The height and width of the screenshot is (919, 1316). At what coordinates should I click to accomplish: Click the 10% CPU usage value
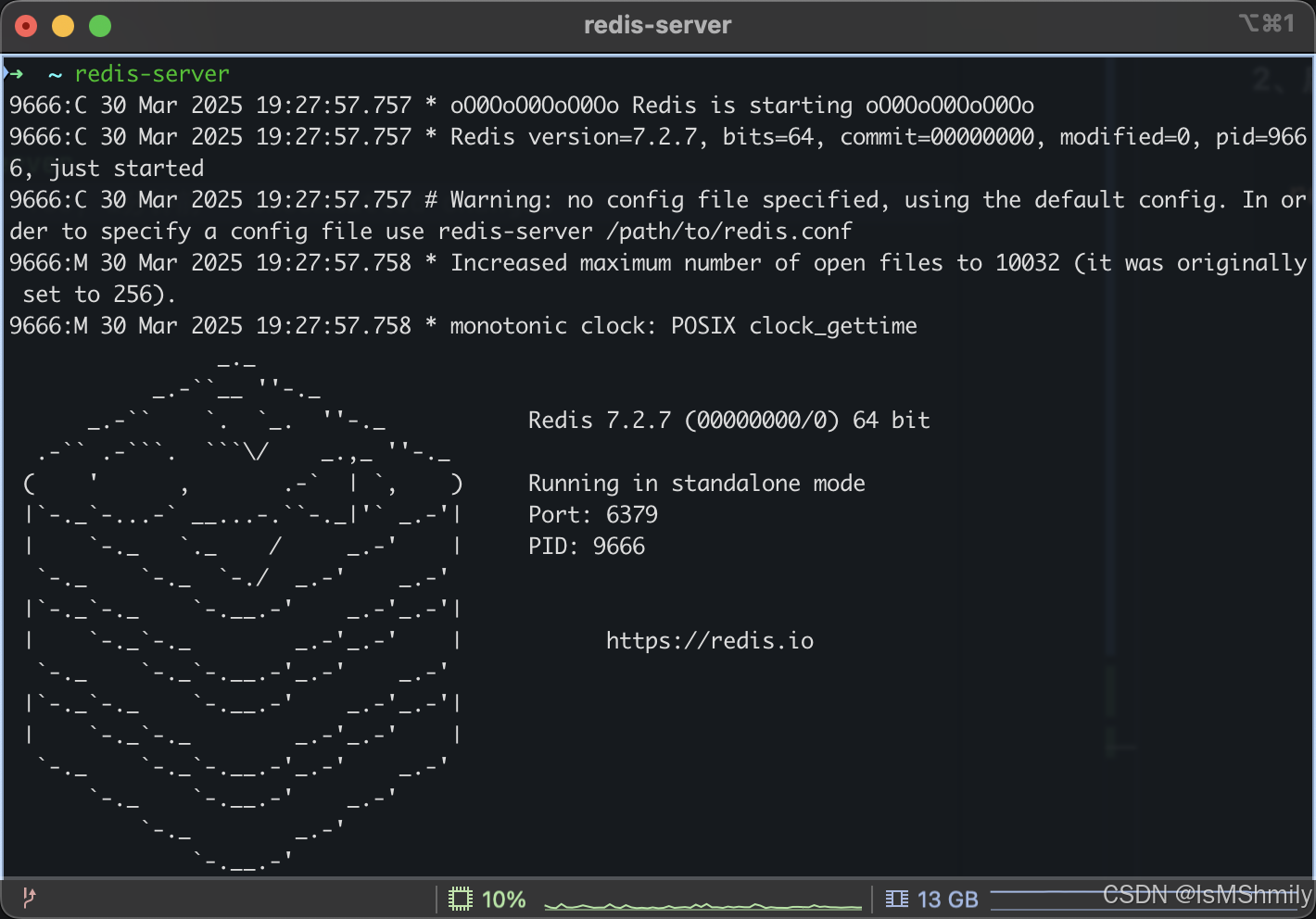pos(503,900)
